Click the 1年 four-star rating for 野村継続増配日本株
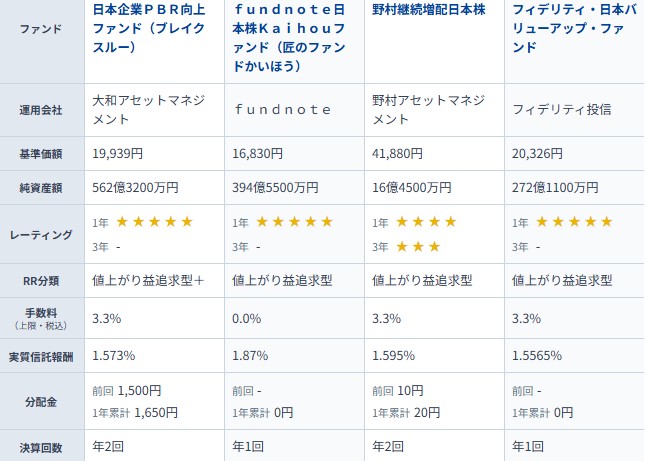Screen dimensions: 646x461 tap(427, 222)
